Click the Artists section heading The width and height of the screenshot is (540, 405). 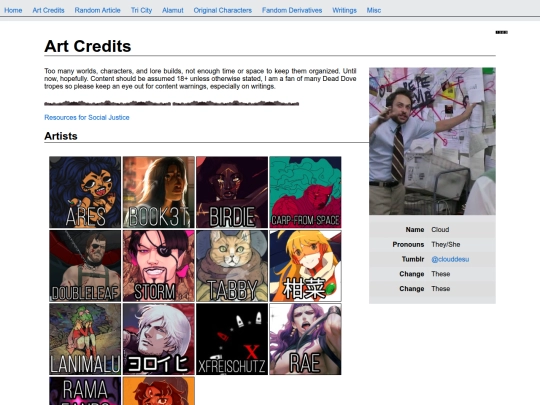(61, 136)
